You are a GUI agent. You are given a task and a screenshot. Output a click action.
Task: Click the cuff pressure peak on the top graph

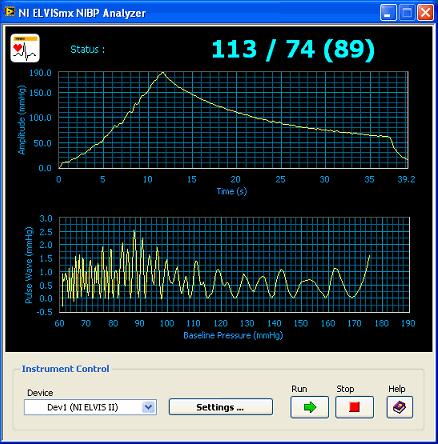[163, 72]
